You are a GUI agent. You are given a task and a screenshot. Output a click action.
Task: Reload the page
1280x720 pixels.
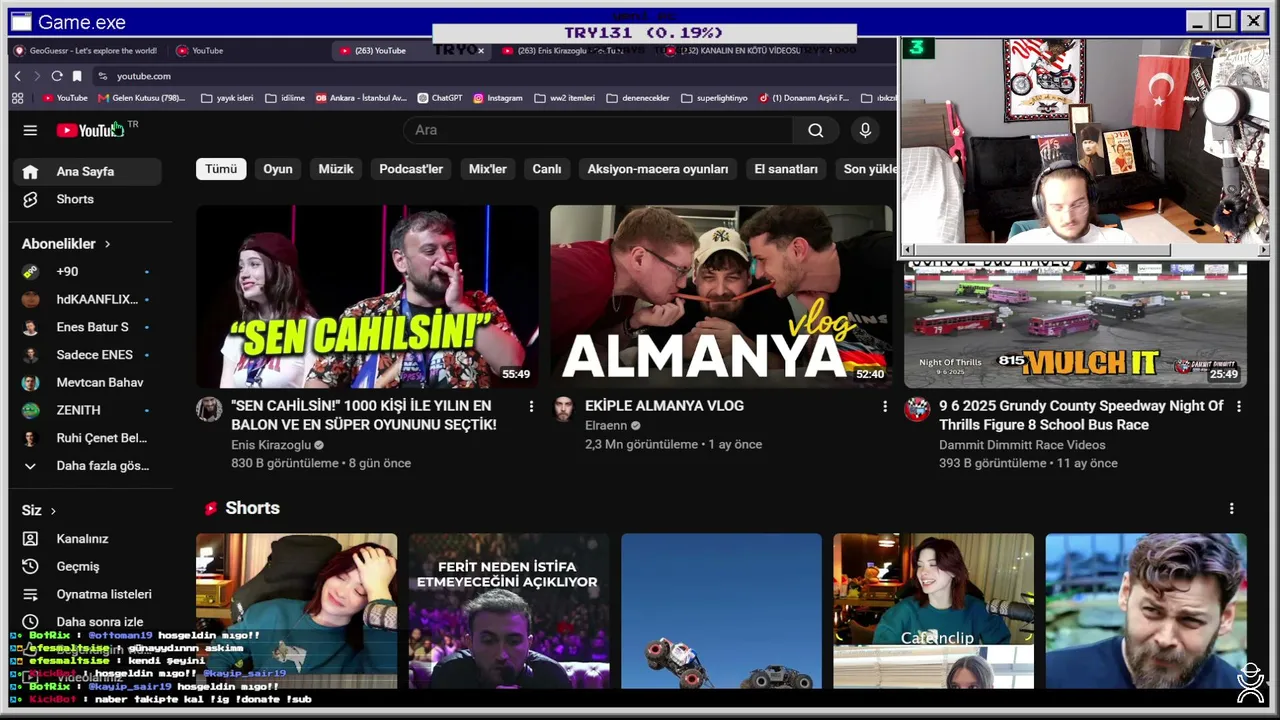(x=57, y=76)
